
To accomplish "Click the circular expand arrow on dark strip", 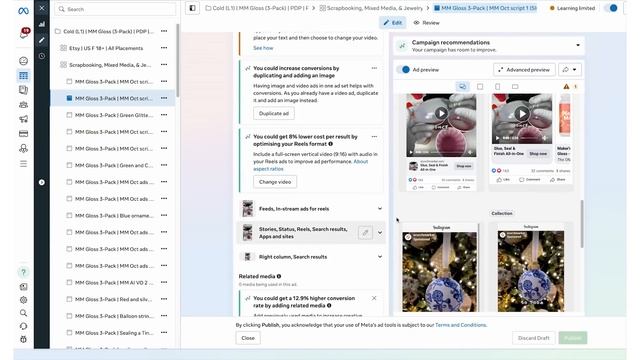I will [x=42, y=182].
